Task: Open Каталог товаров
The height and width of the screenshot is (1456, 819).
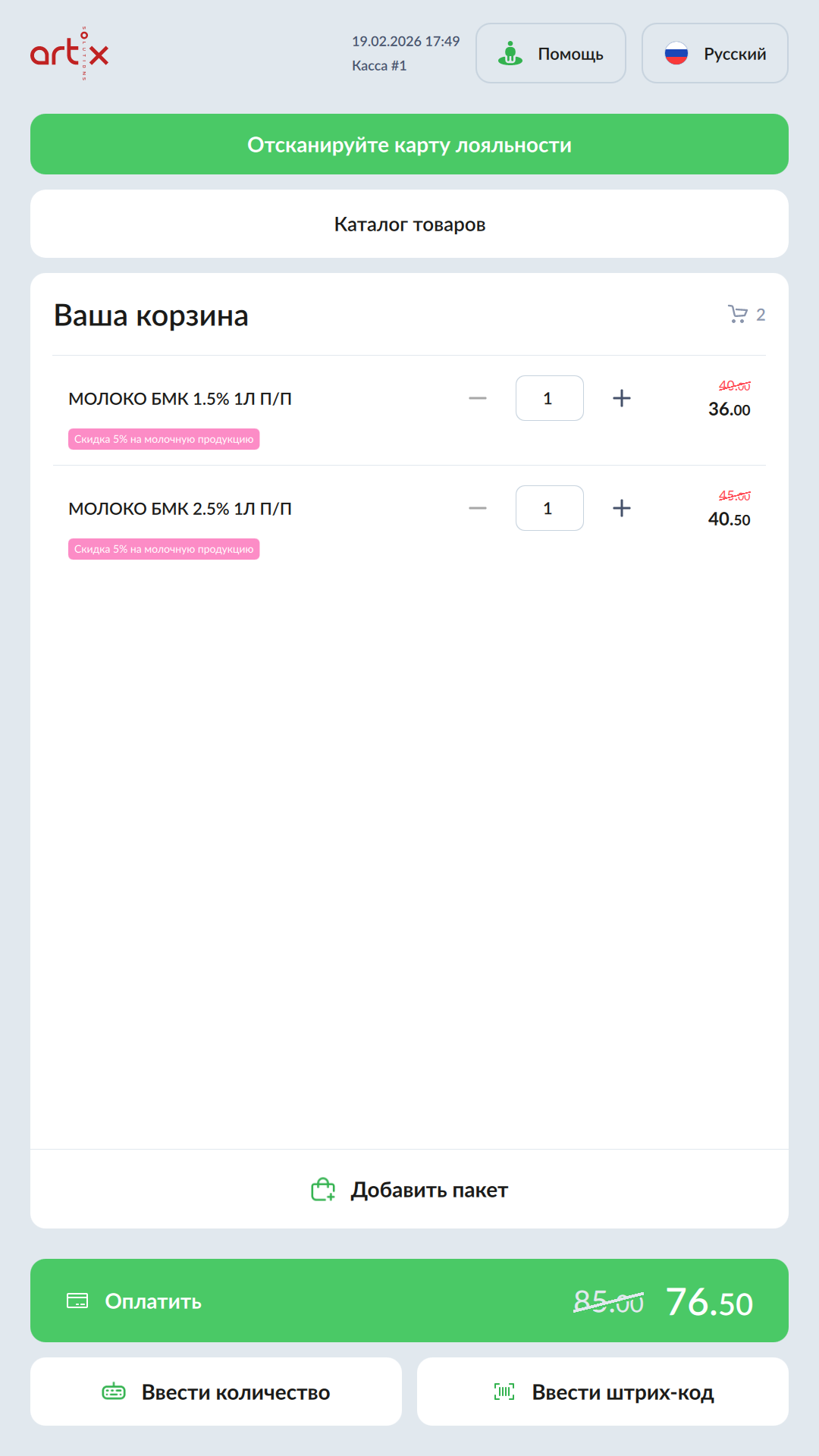Action: tap(409, 224)
